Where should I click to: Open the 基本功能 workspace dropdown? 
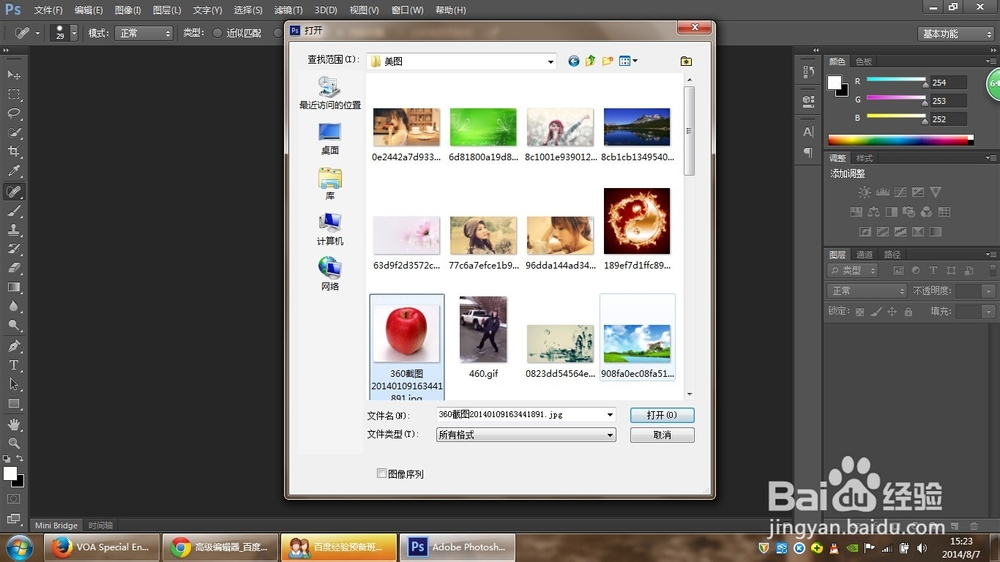pos(955,34)
